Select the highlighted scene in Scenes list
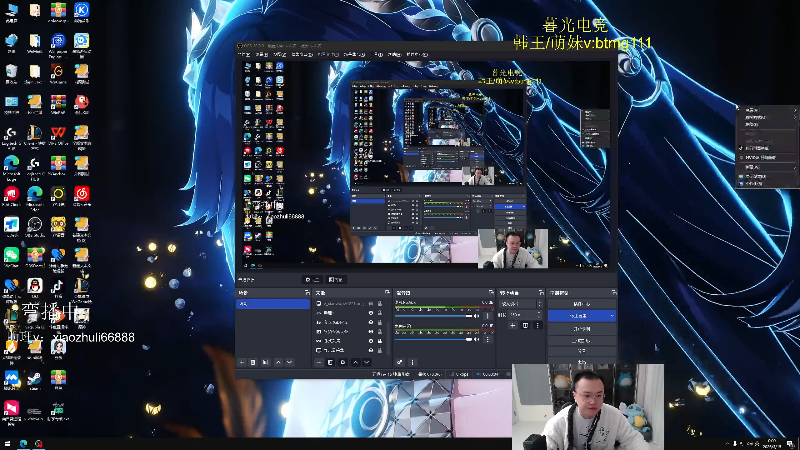 click(x=273, y=304)
